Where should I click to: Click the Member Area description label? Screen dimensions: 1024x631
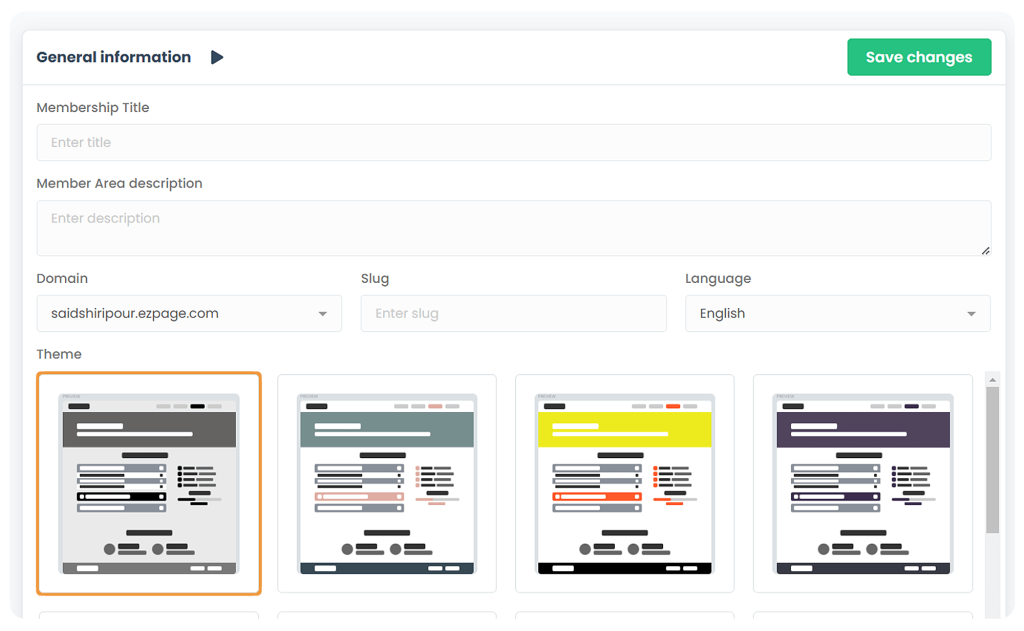click(119, 184)
